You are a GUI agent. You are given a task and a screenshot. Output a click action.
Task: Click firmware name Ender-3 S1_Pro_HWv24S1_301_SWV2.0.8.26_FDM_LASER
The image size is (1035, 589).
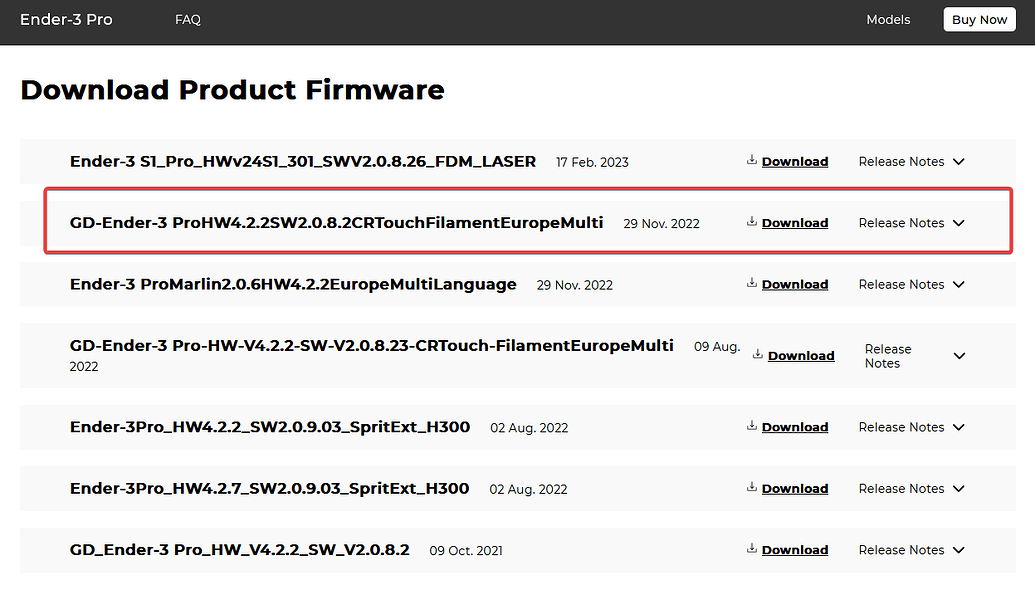(303, 162)
